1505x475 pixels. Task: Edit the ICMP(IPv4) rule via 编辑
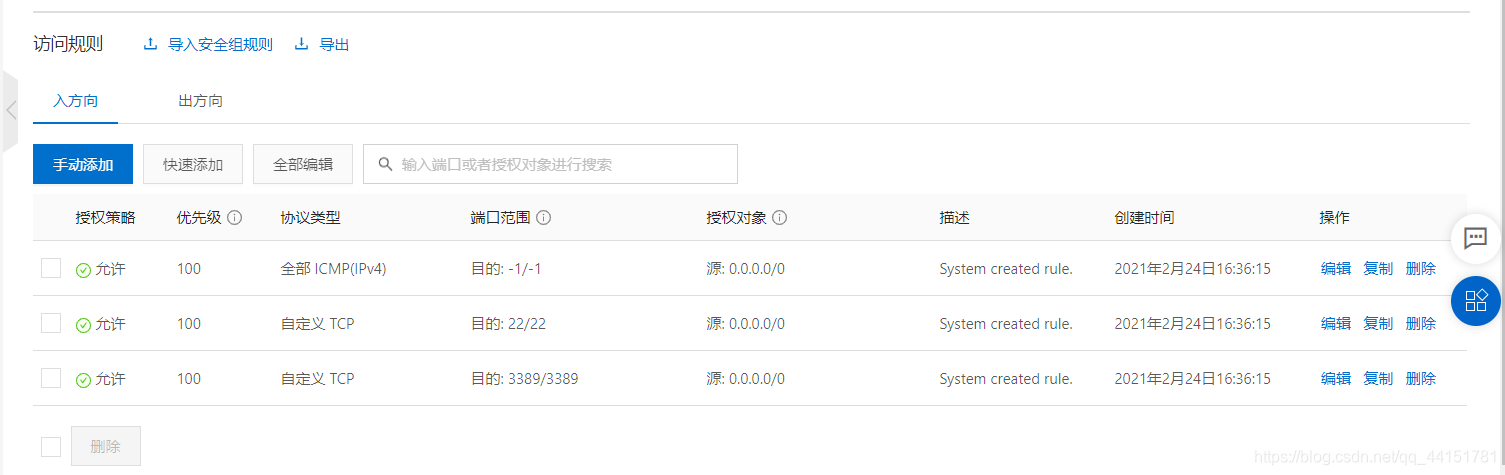(x=1336, y=268)
